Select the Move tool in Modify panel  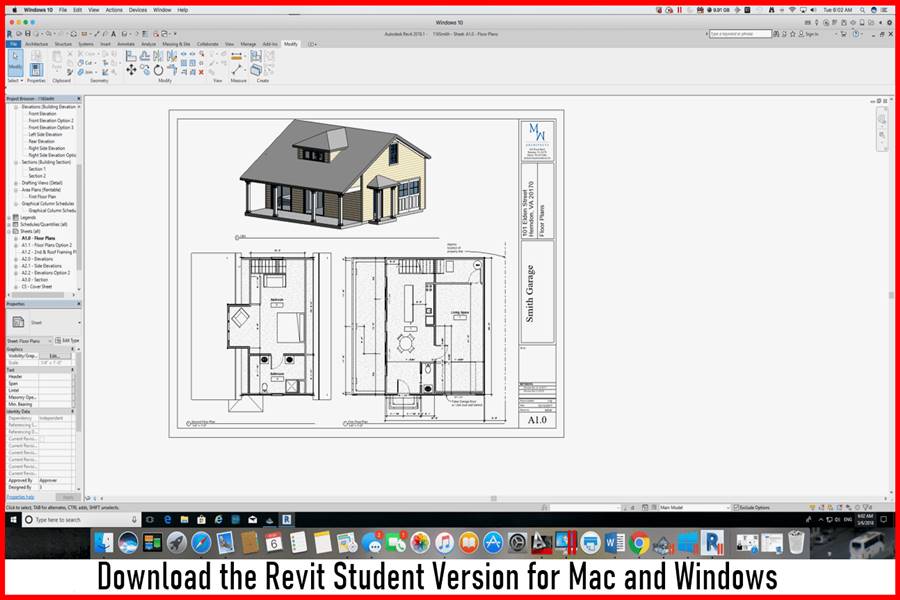click(x=131, y=70)
